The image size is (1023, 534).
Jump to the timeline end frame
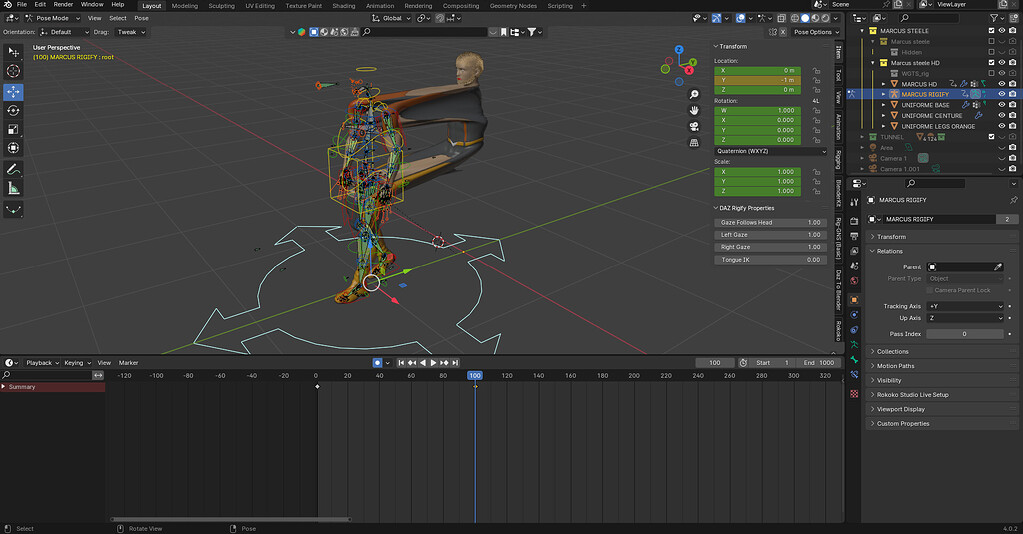click(455, 362)
